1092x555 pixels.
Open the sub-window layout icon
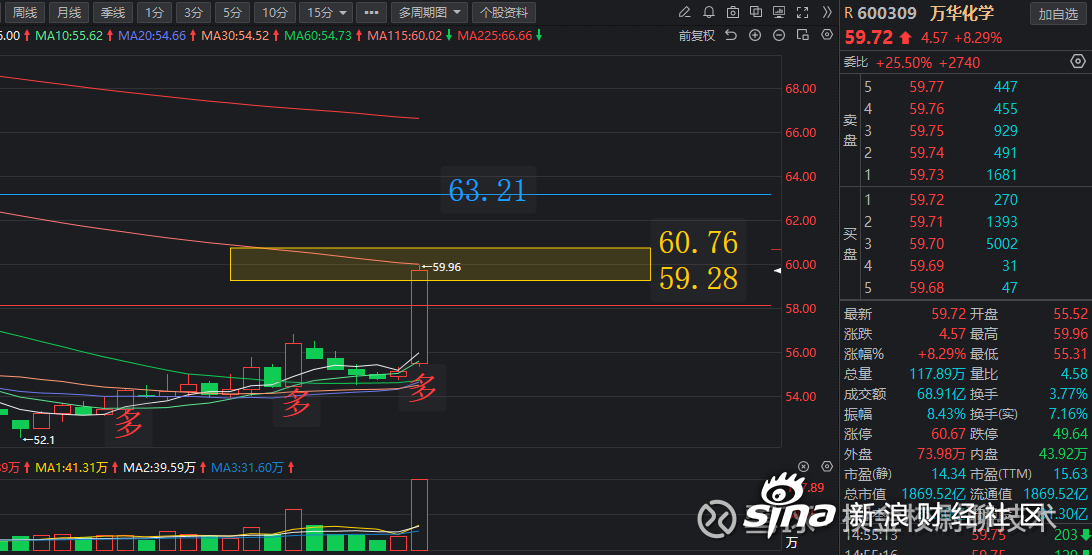point(802,36)
